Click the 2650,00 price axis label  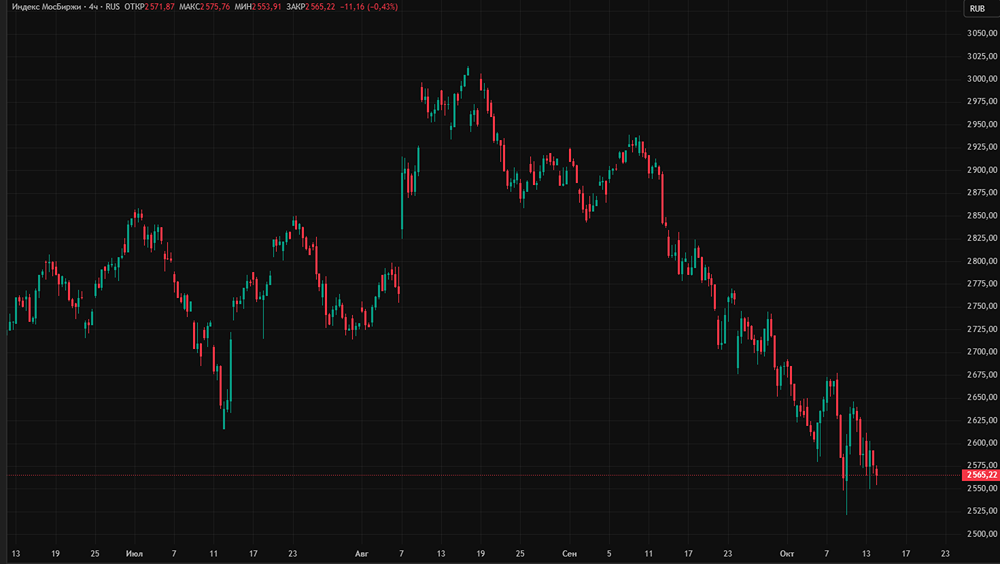coord(982,397)
